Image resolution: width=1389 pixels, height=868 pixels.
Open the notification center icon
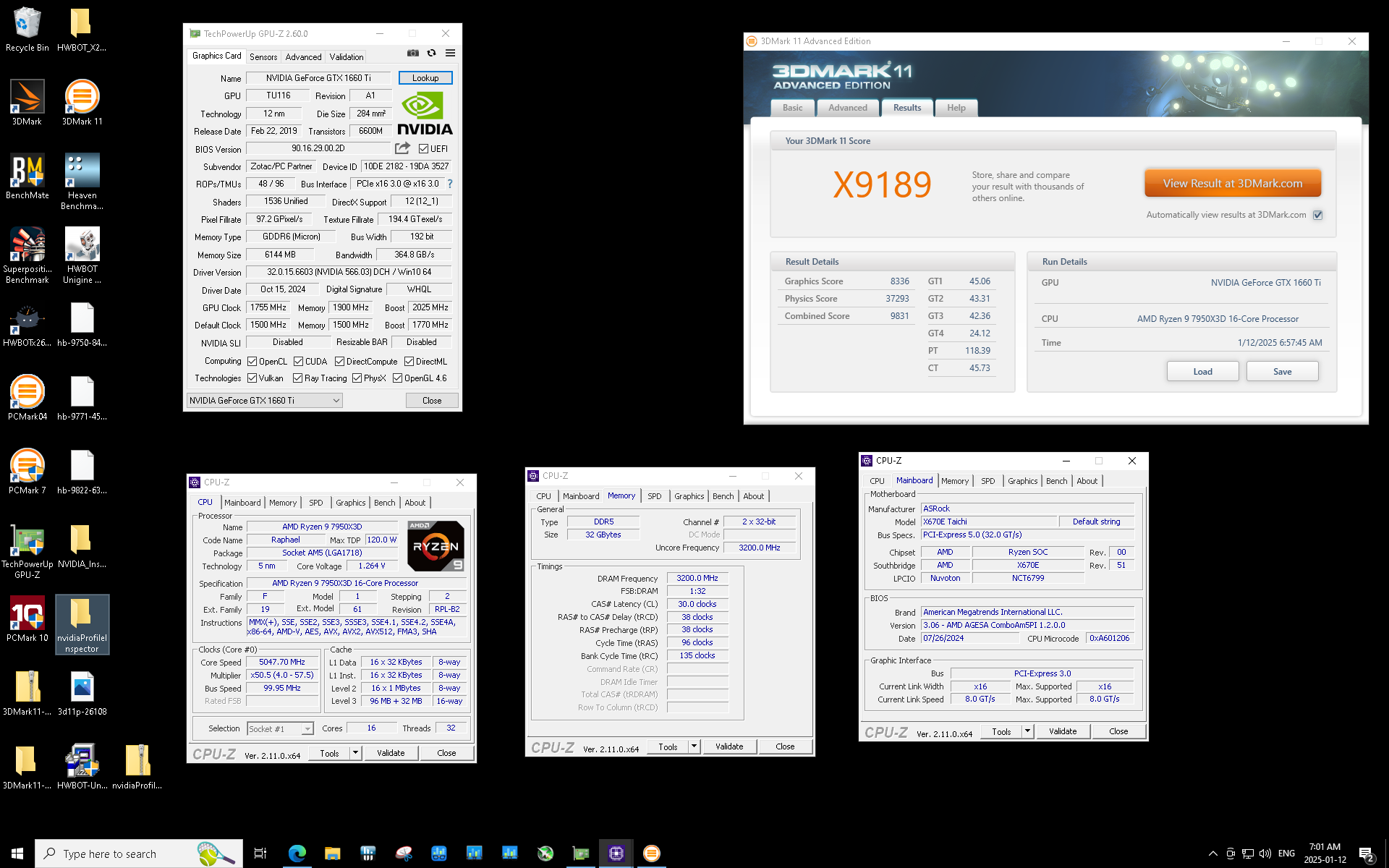[x=1367, y=854]
